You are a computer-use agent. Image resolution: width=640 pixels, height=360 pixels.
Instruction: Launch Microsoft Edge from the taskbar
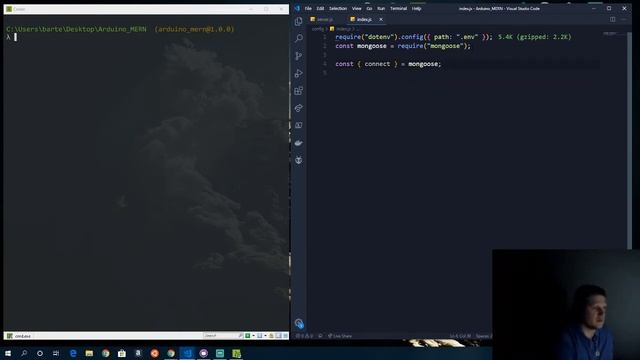tap(73, 353)
